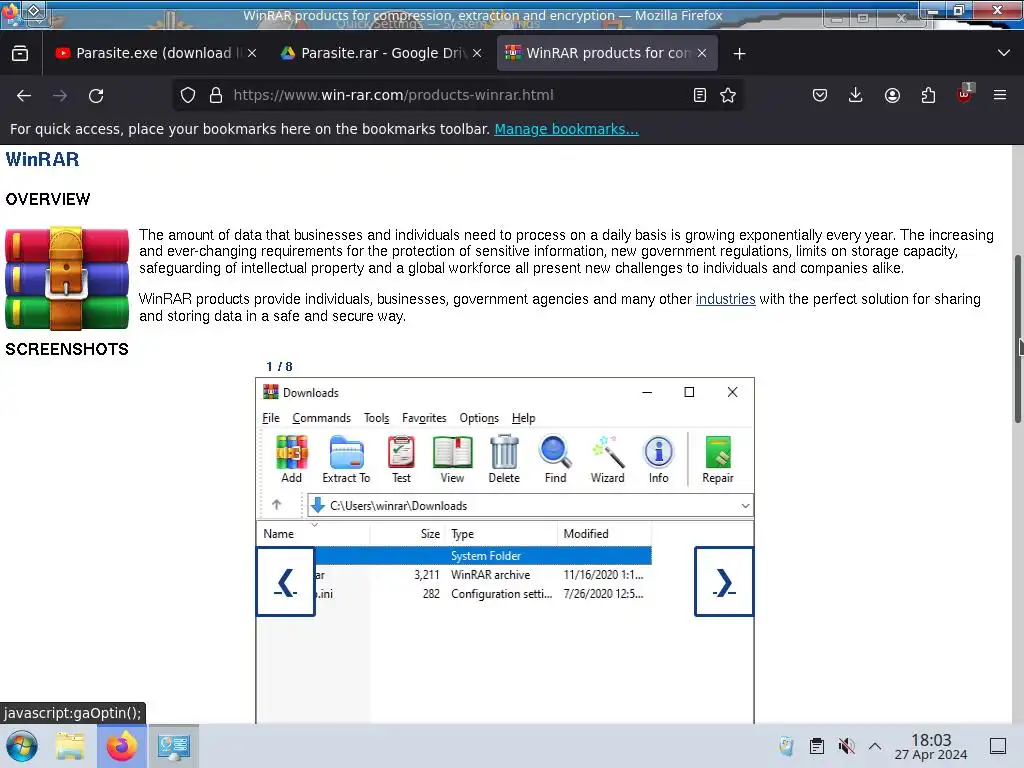The image size is (1024, 768).
Task: Click the Firefox View icon in the tab bar
Action: 20,54
